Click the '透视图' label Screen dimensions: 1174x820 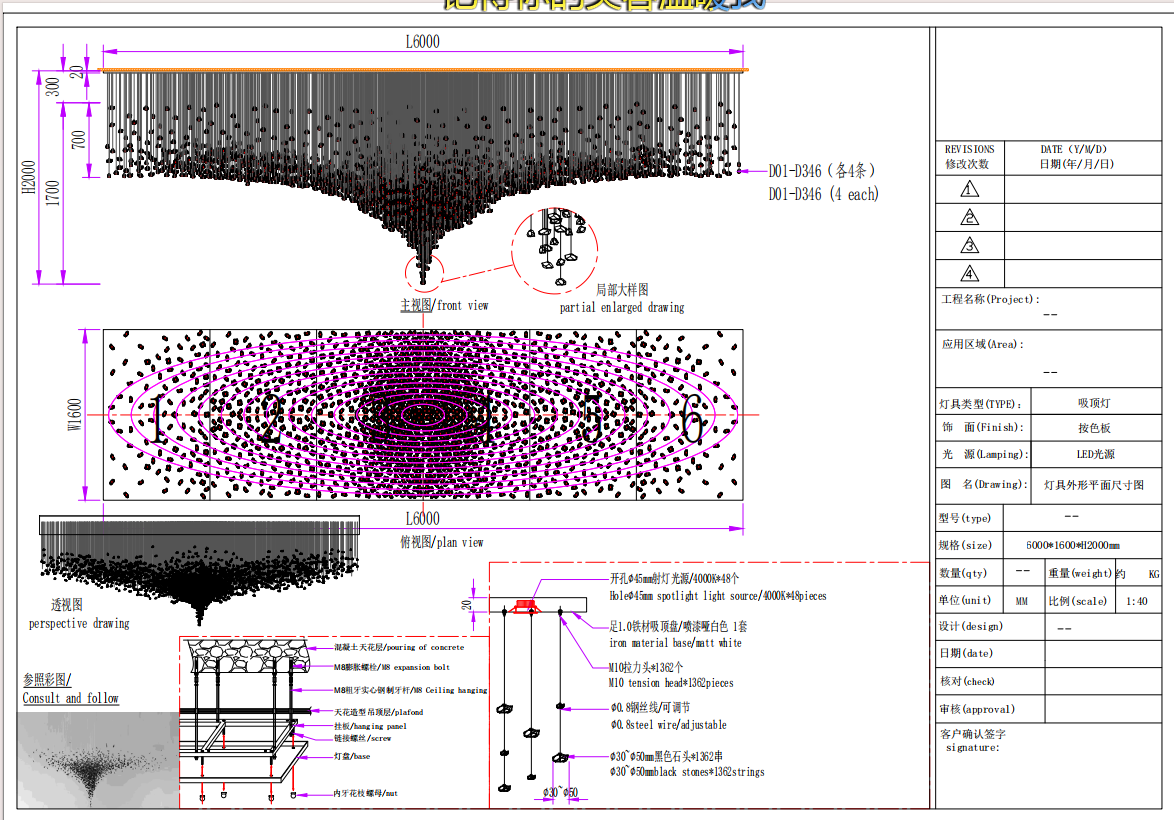coord(67,604)
